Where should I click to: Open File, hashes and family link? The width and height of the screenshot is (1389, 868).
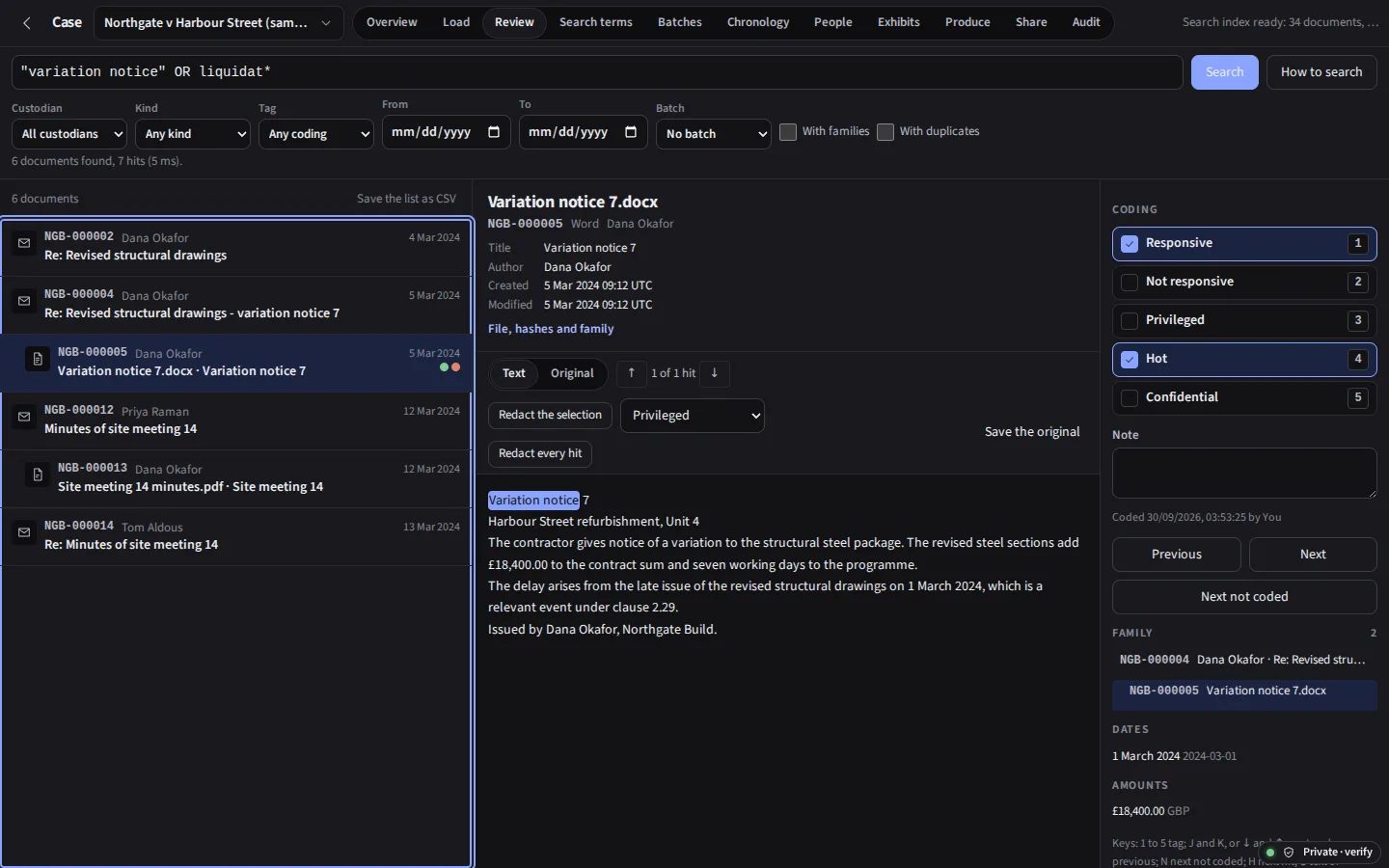[x=551, y=329]
